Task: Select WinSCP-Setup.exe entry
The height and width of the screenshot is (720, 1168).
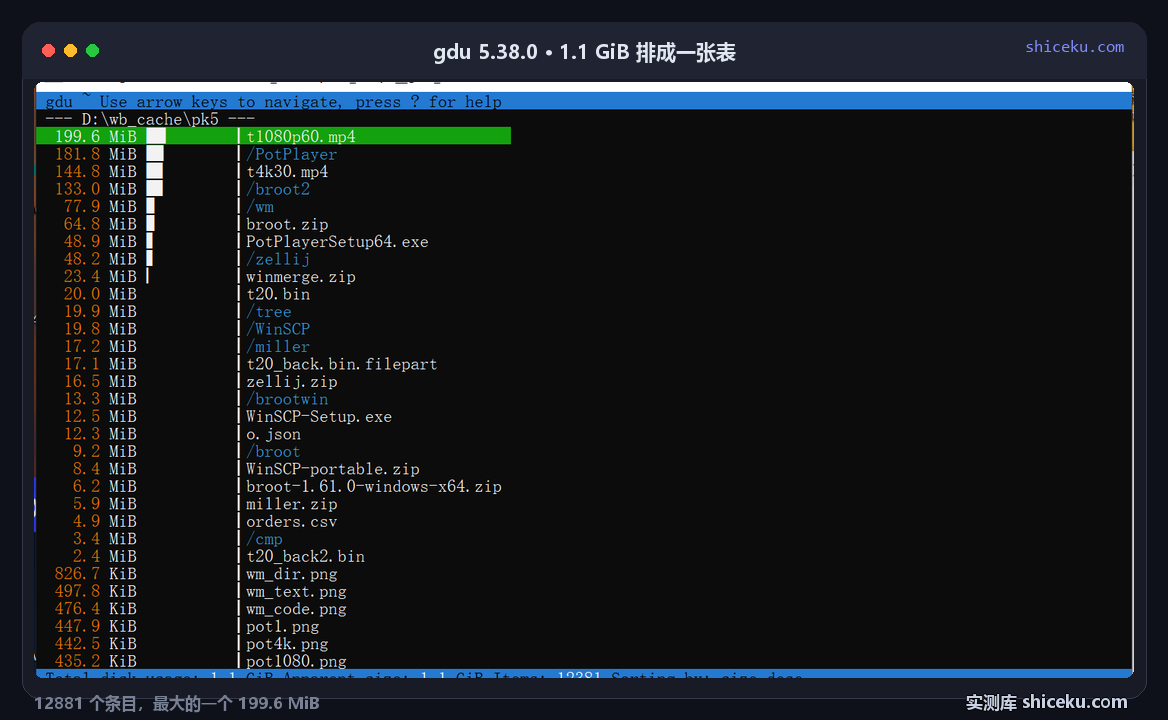Action: (x=319, y=416)
